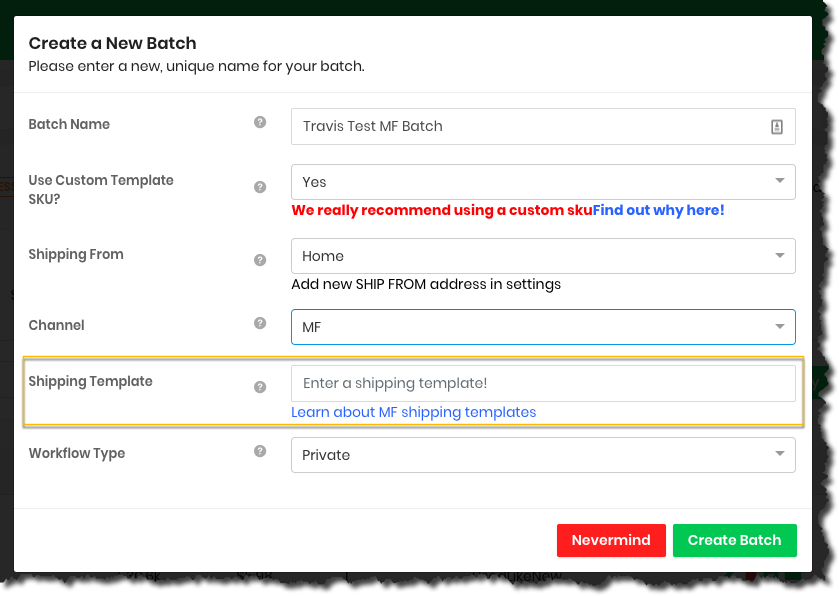
Task: Click the Add new SHIP FROM address text
Action: [426, 284]
